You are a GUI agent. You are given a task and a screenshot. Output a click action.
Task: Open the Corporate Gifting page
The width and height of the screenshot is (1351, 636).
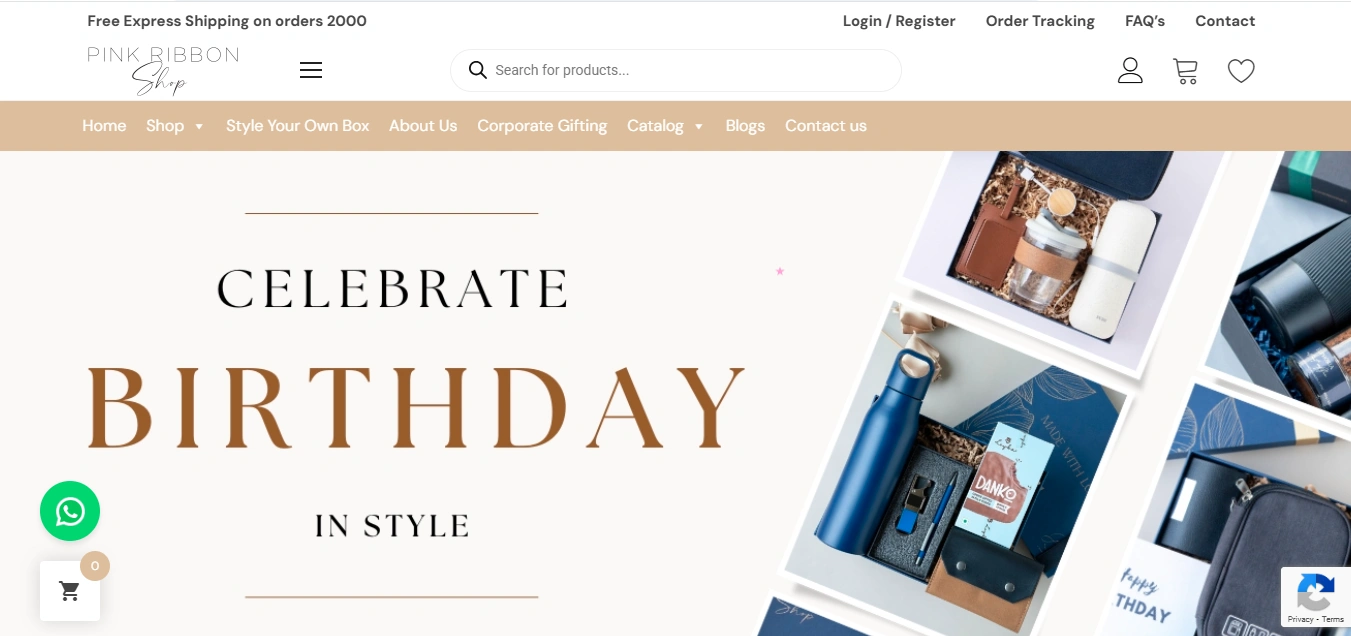pyautogui.click(x=542, y=126)
